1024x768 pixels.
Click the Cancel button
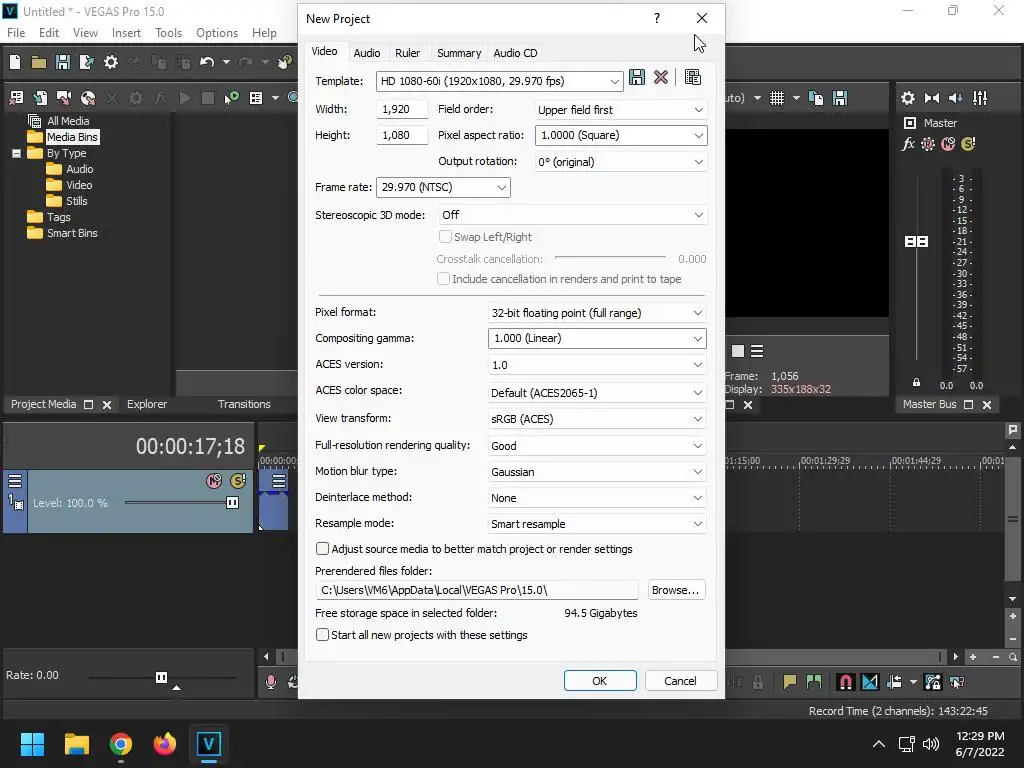[x=680, y=681]
